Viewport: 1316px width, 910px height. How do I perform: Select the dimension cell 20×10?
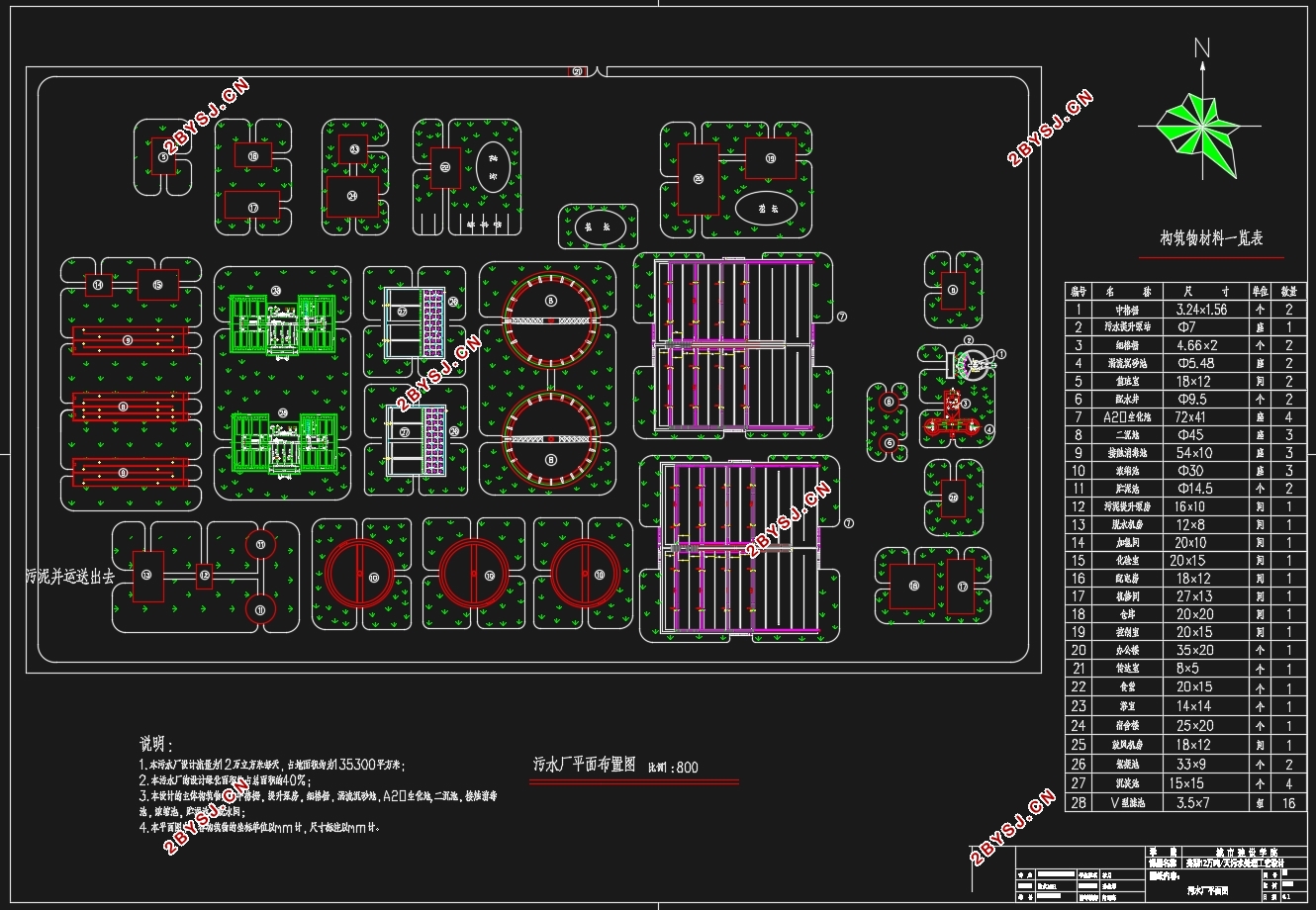click(x=1191, y=542)
